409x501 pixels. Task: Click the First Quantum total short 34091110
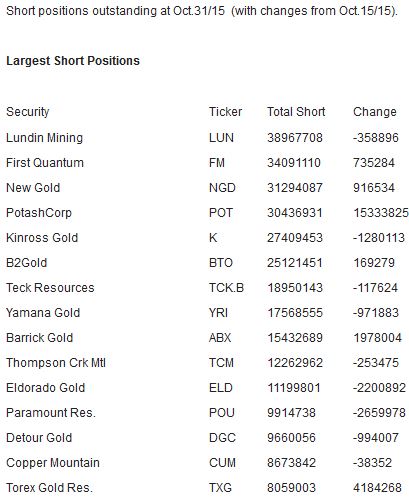294,163
